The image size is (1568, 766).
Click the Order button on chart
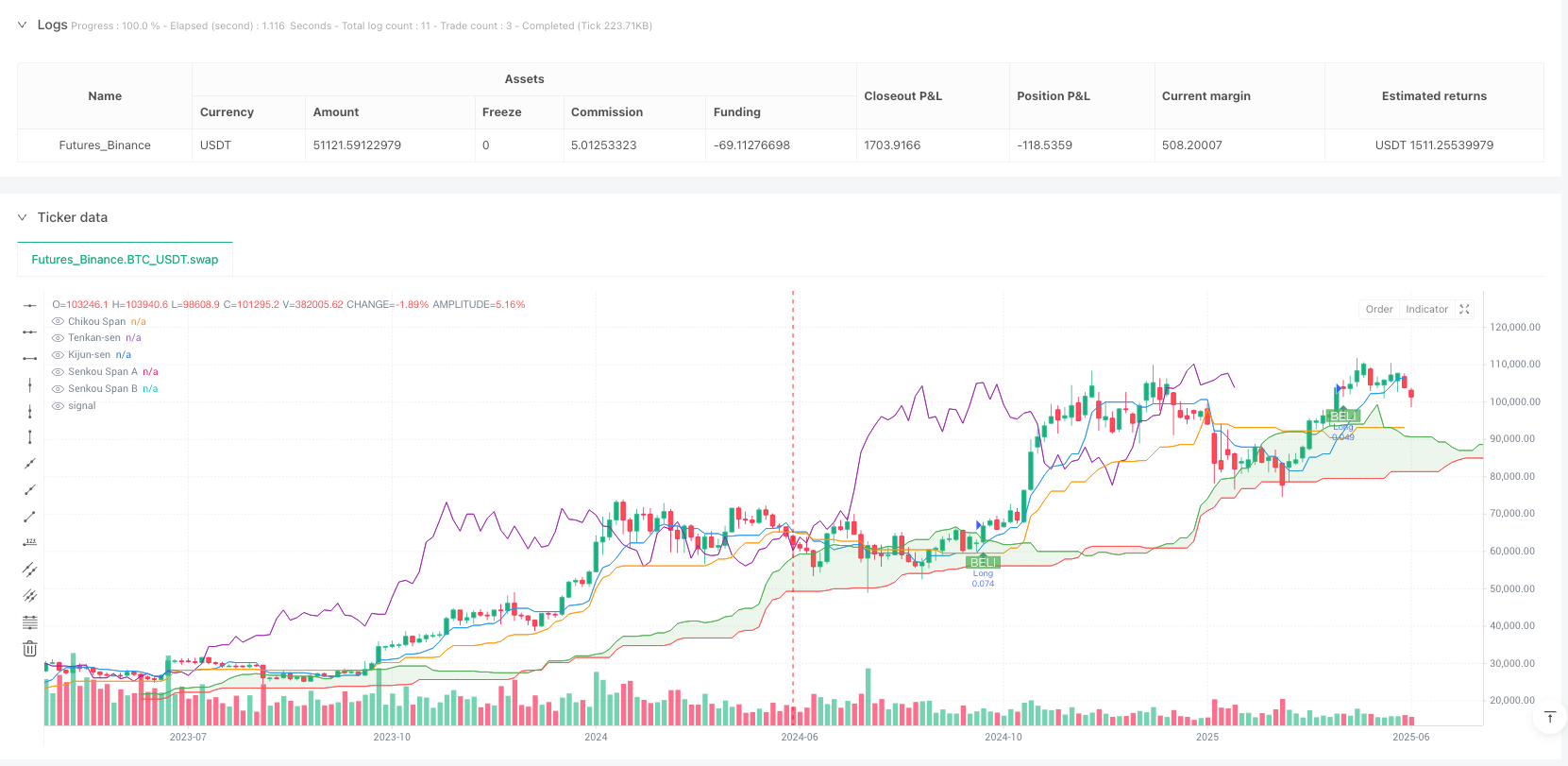(x=1378, y=309)
